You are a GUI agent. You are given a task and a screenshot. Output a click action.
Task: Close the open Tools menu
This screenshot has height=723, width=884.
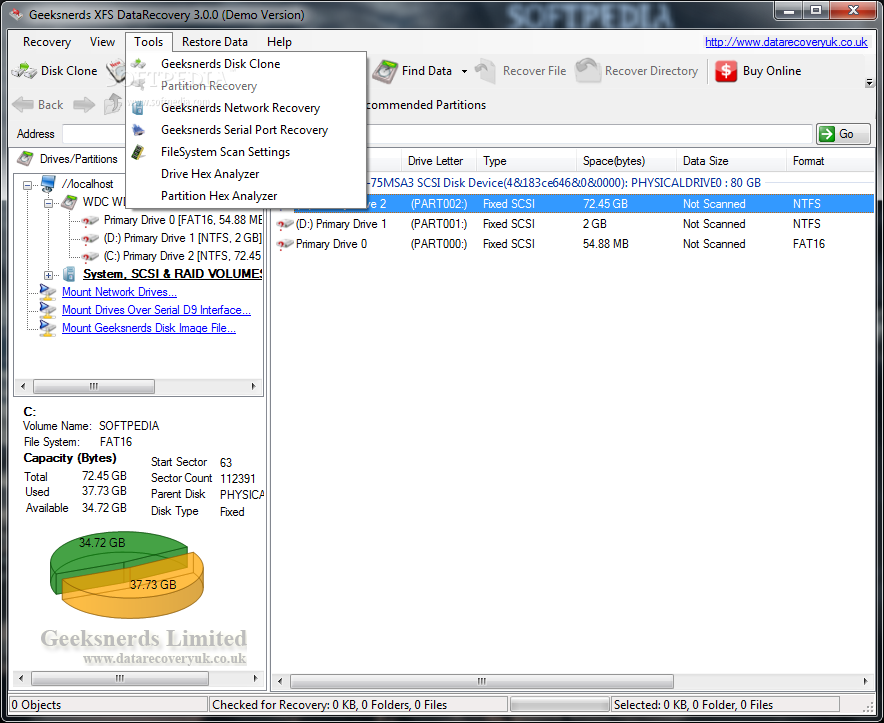pos(149,42)
